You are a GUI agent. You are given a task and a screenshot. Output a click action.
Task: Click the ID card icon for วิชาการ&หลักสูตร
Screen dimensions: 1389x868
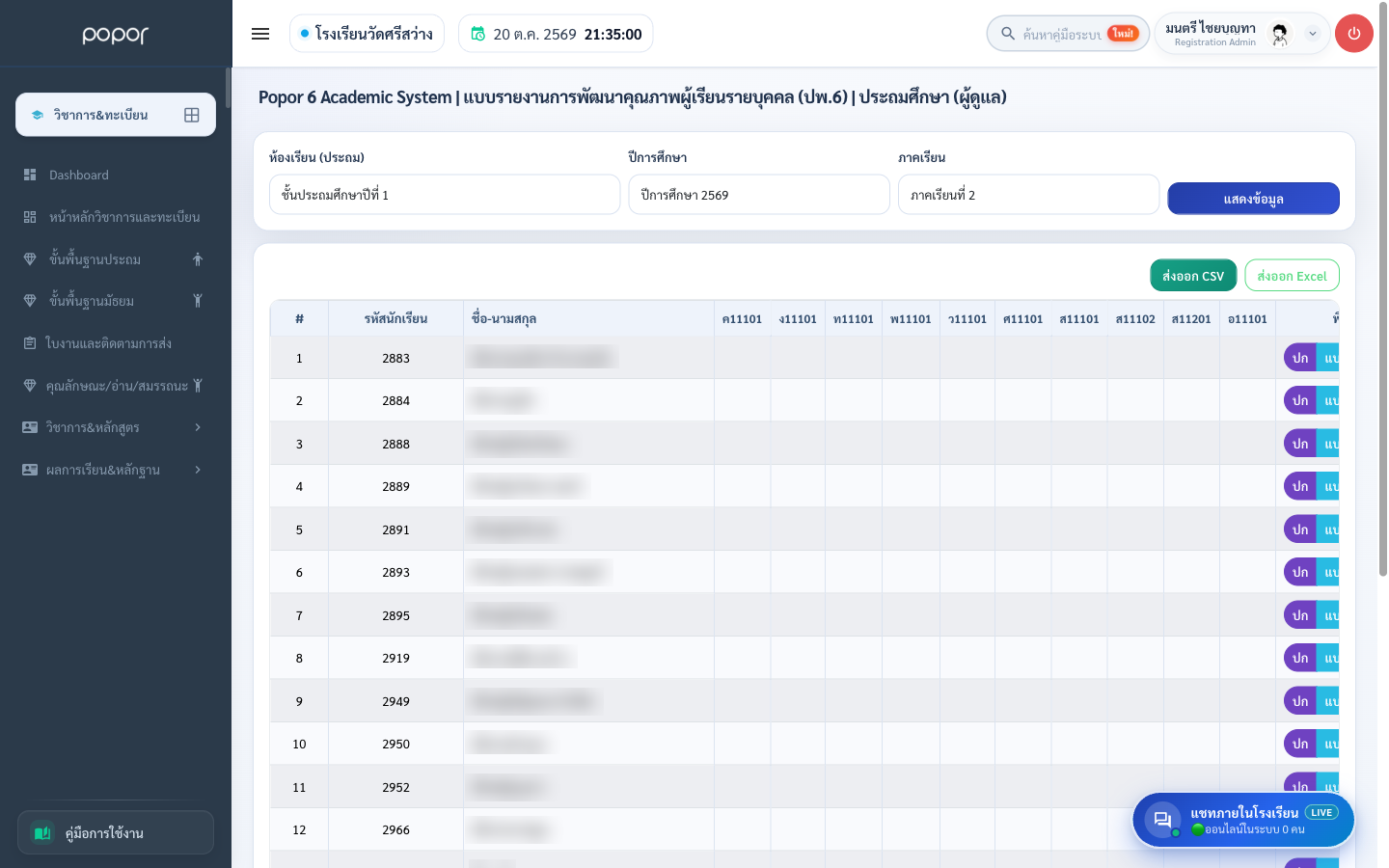tap(30, 427)
